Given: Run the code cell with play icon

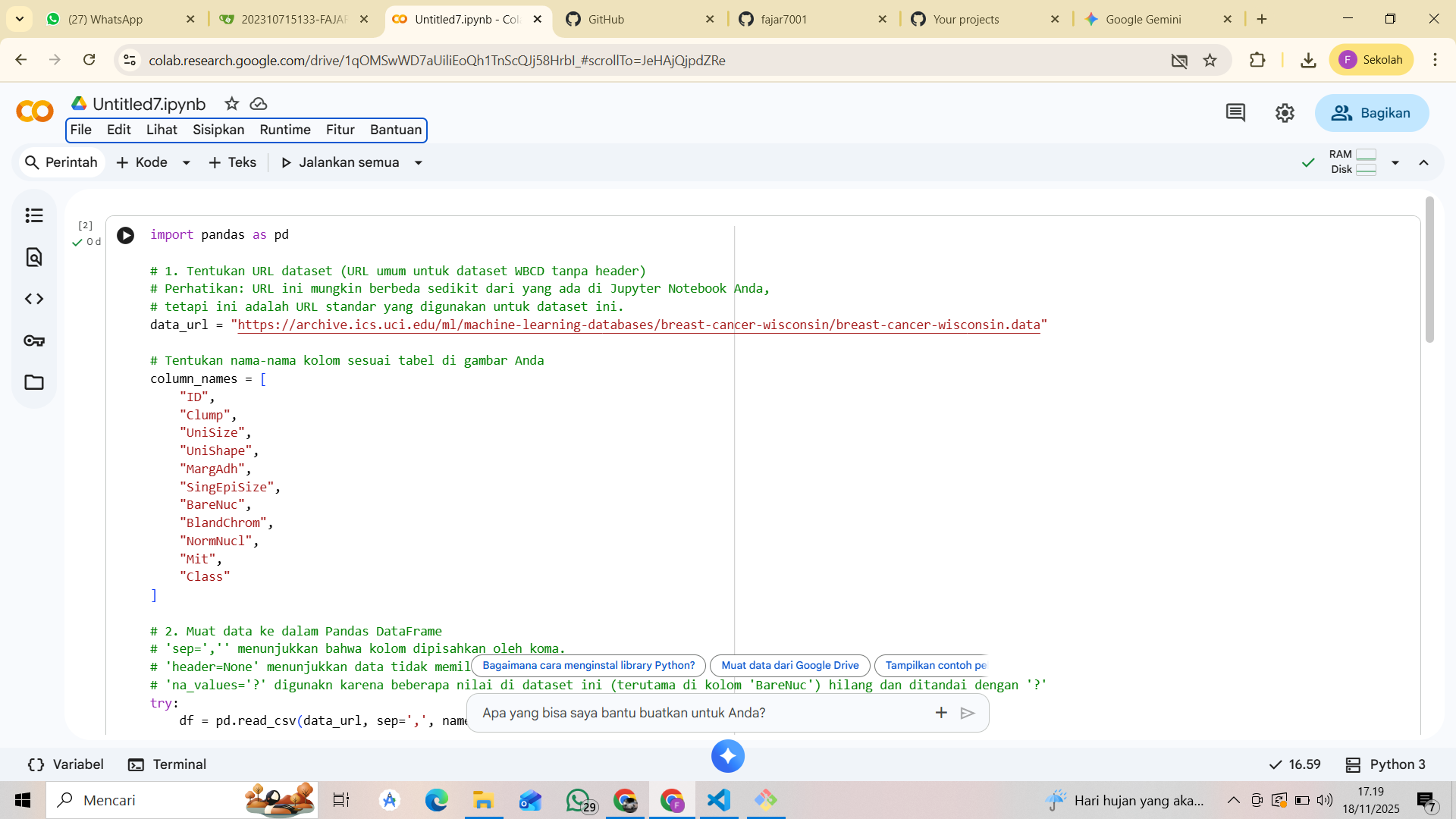Looking at the screenshot, I should pos(126,236).
